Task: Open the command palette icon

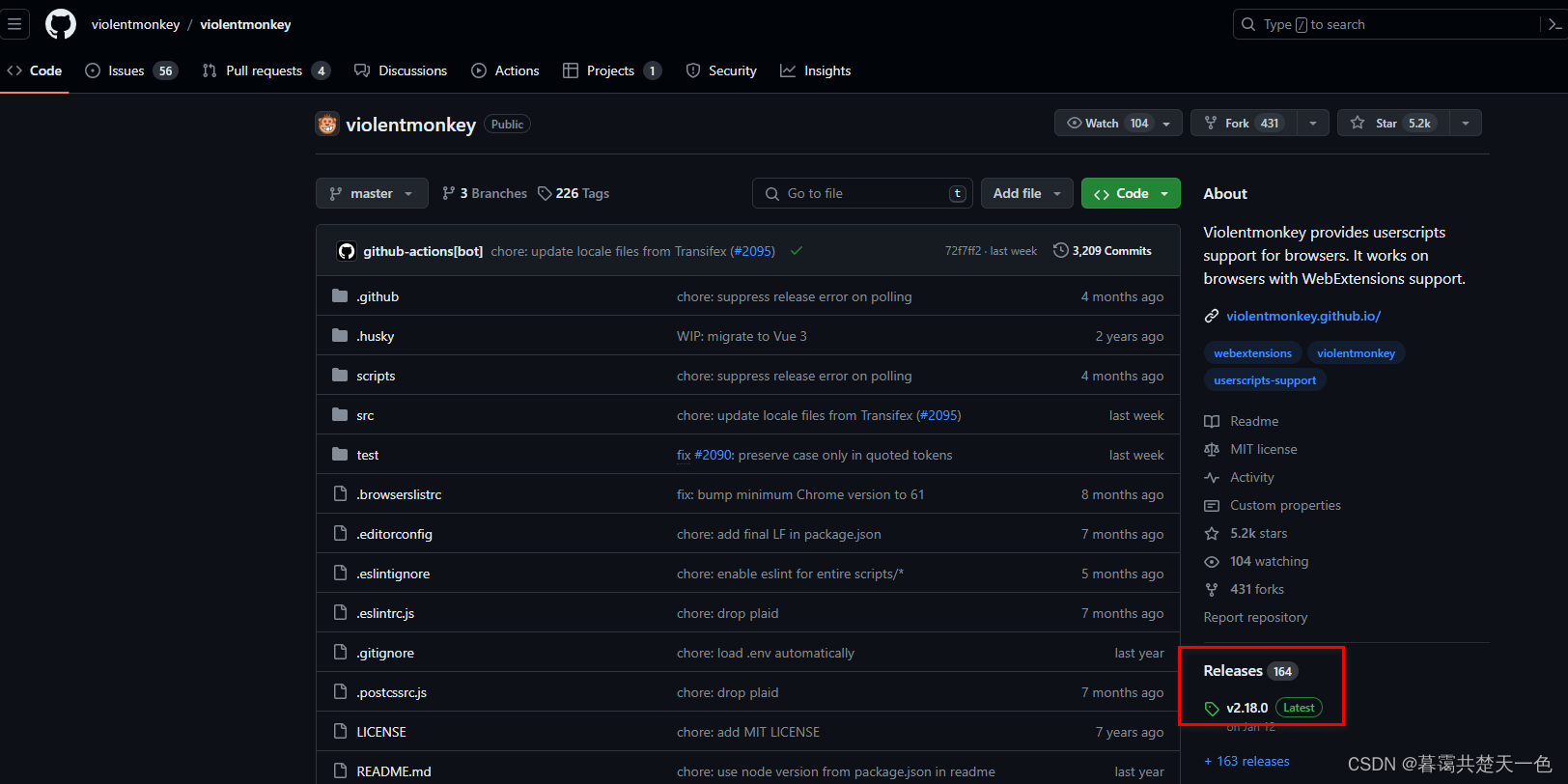Action: pos(1554,24)
